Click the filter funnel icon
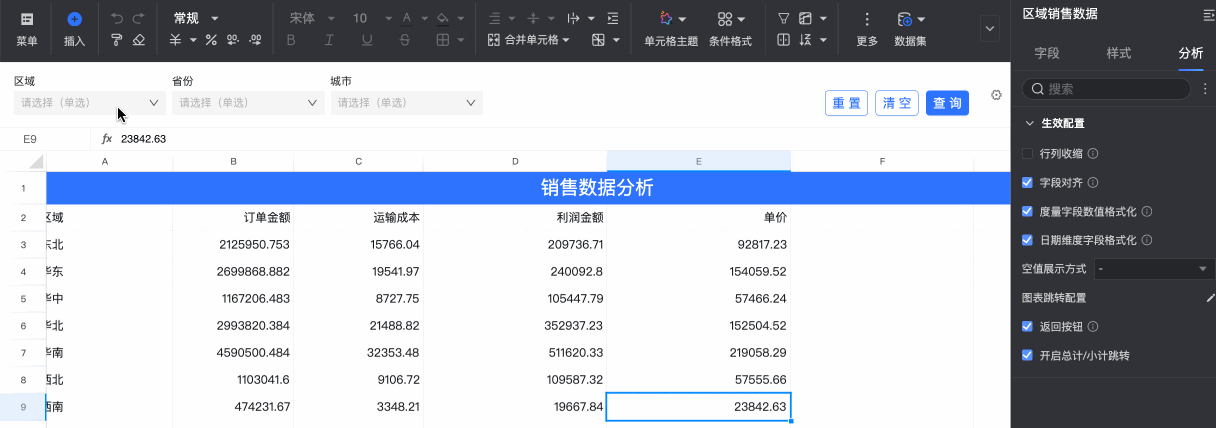The height and width of the screenshot is (428, 1216). pyautogui.click(x=784, y=19)
